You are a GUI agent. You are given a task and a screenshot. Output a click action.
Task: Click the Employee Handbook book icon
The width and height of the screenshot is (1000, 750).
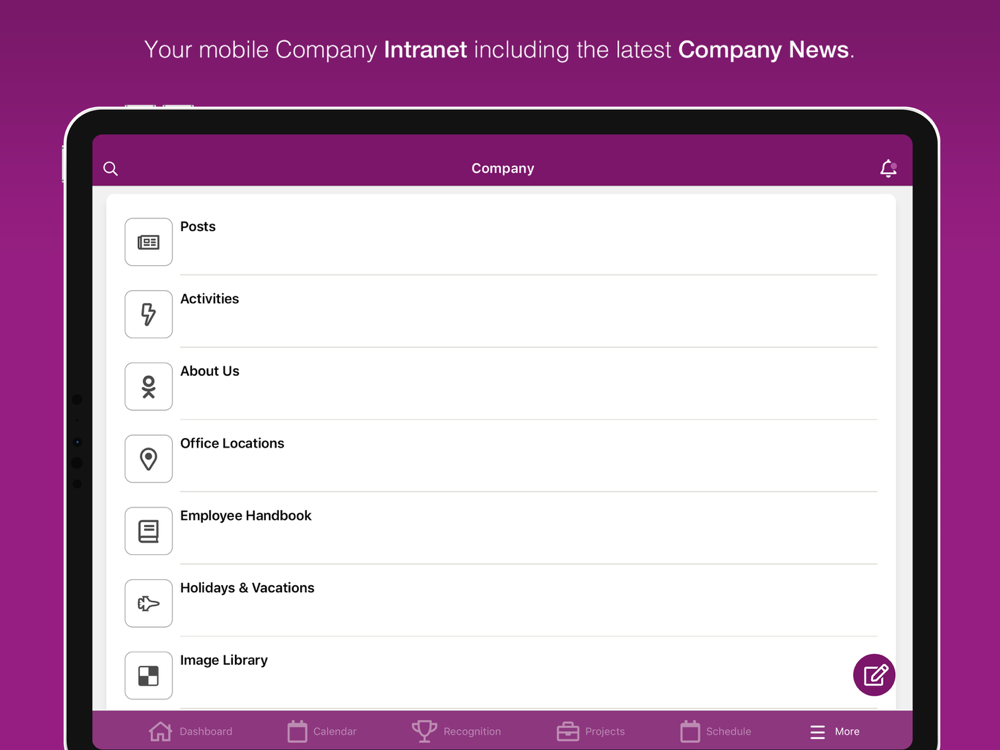click(149, 531)
